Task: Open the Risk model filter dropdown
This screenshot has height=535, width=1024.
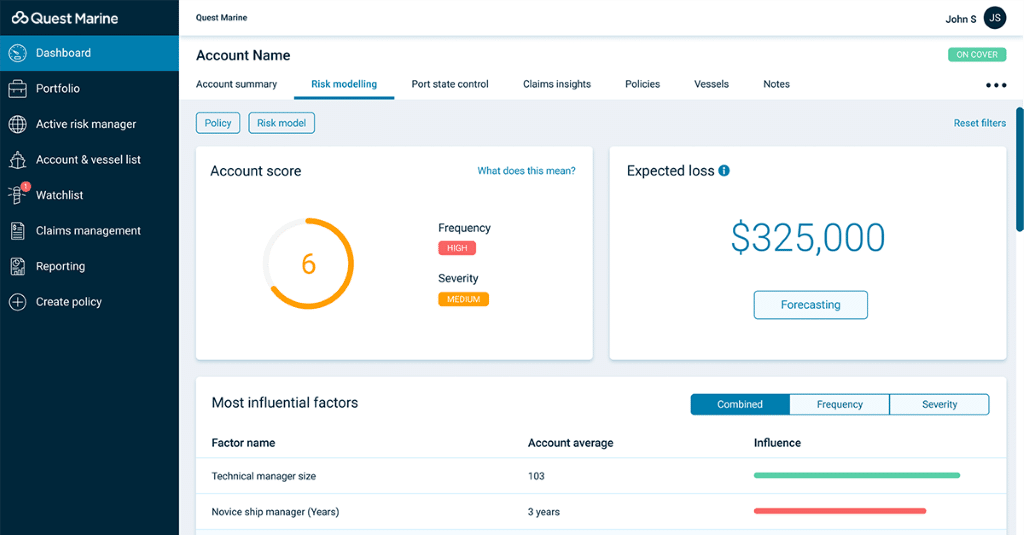Action: click(x=281, y=123)
